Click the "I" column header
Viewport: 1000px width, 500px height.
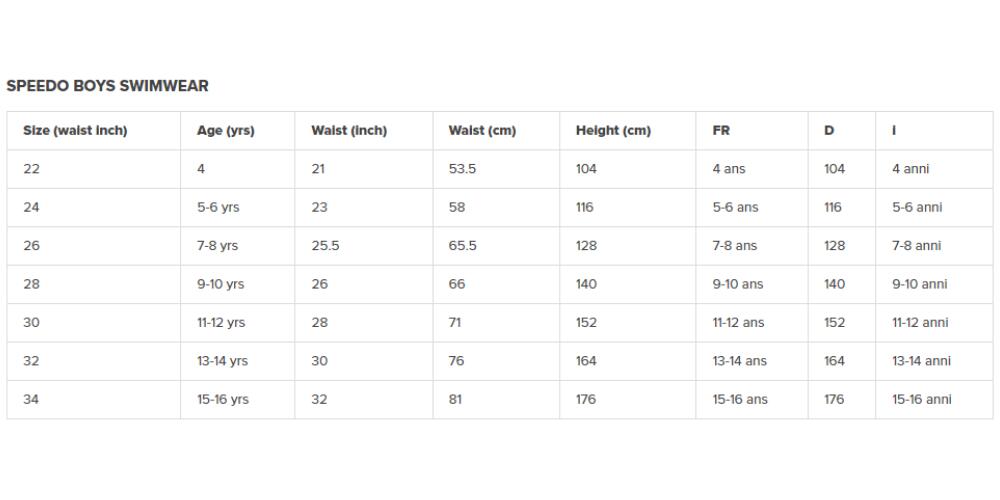point(894,131)
